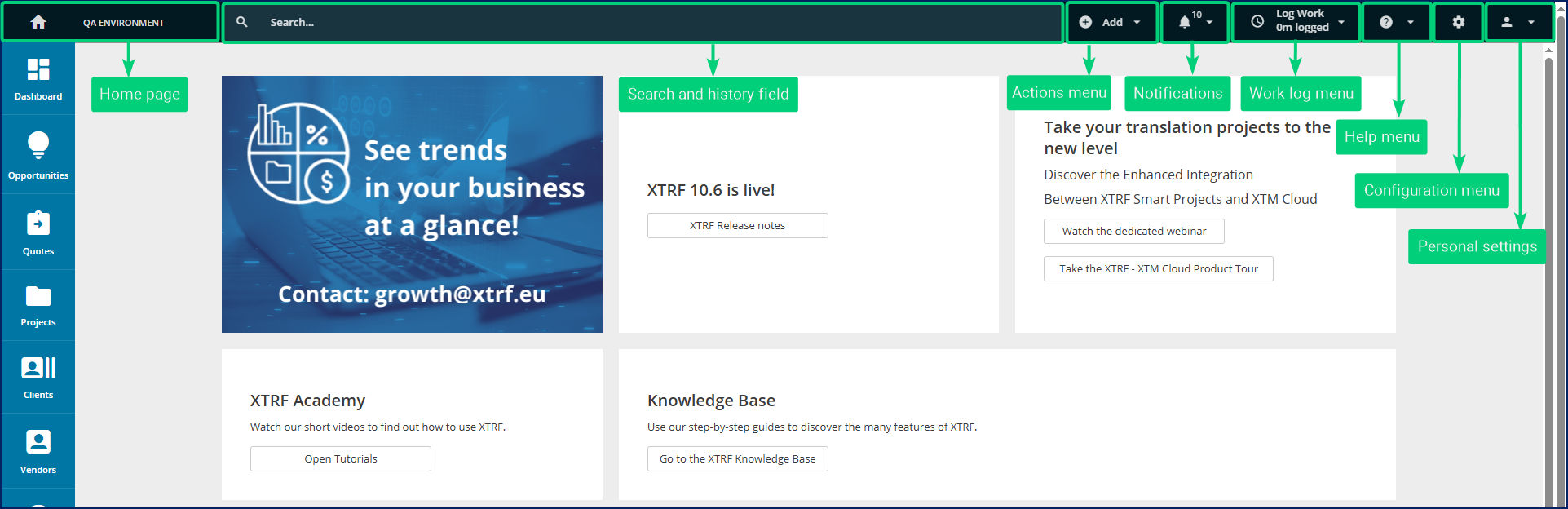Open Vendors from the sidebar

tap(38, 451)
